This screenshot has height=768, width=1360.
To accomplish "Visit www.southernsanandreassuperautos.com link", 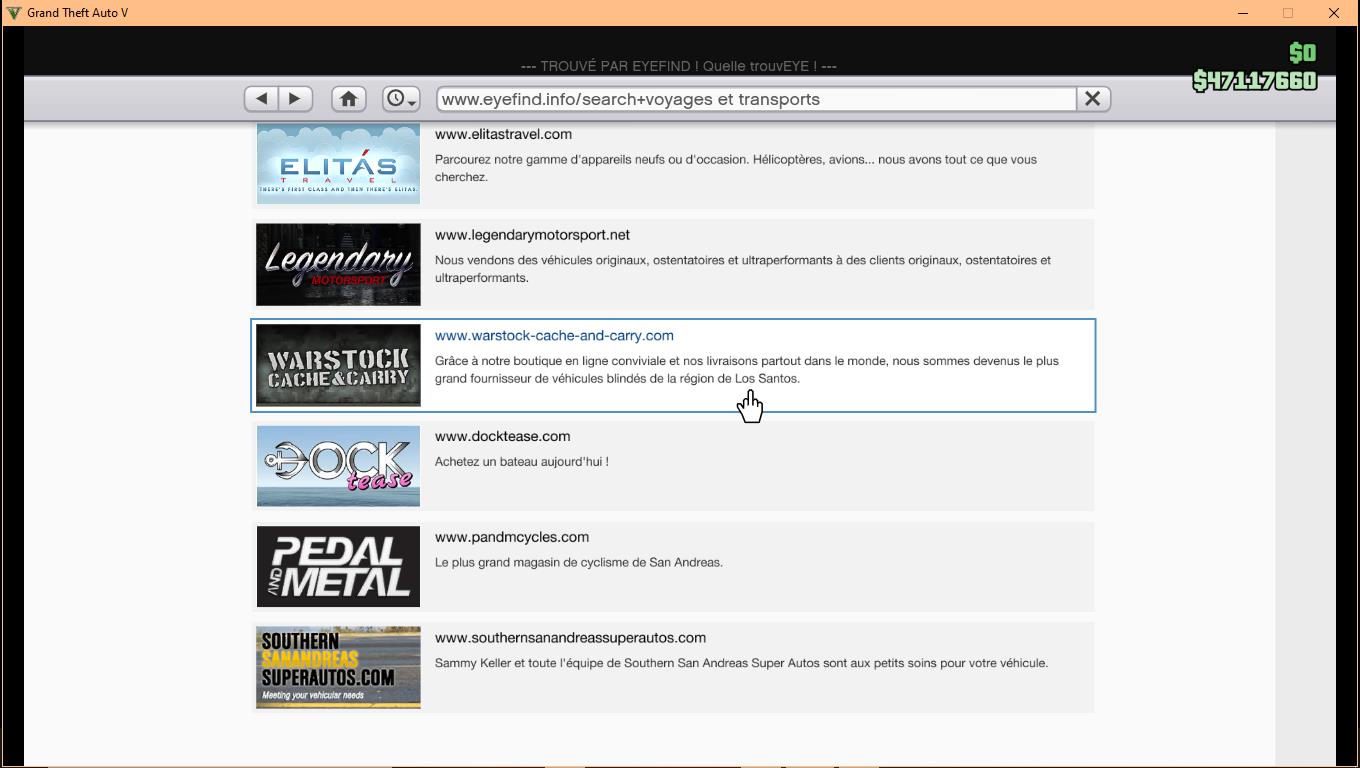I will pos(570,638).
